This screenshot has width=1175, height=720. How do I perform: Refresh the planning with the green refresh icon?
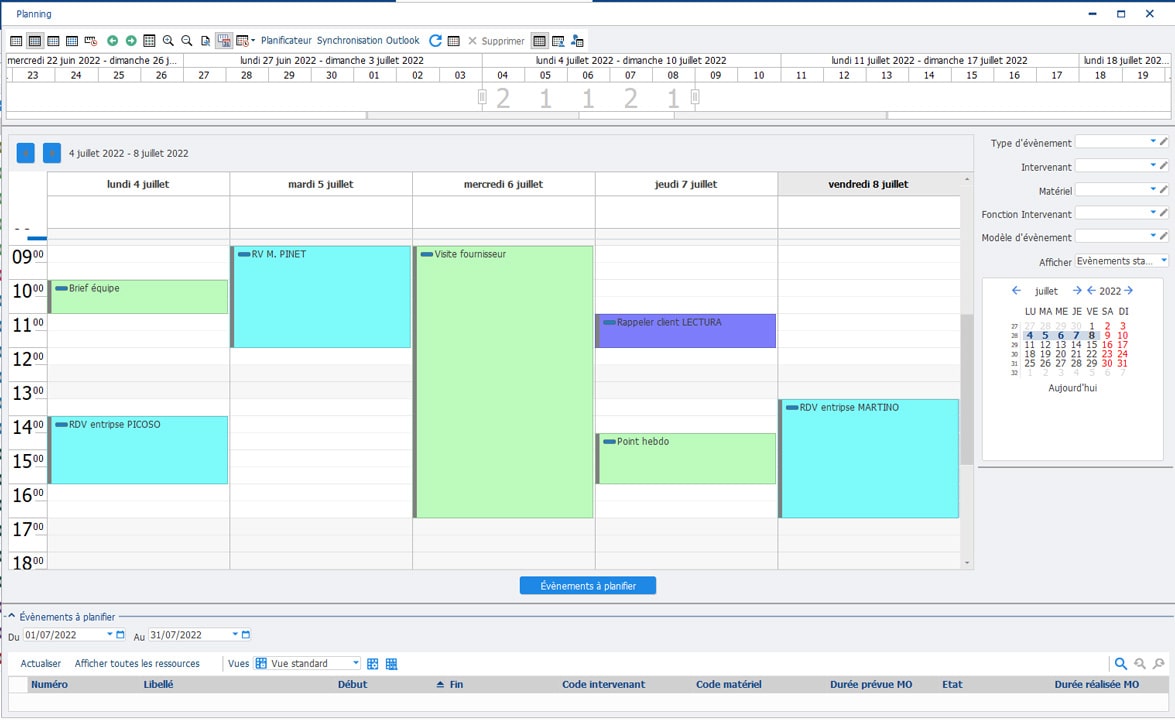pos(435,40)
